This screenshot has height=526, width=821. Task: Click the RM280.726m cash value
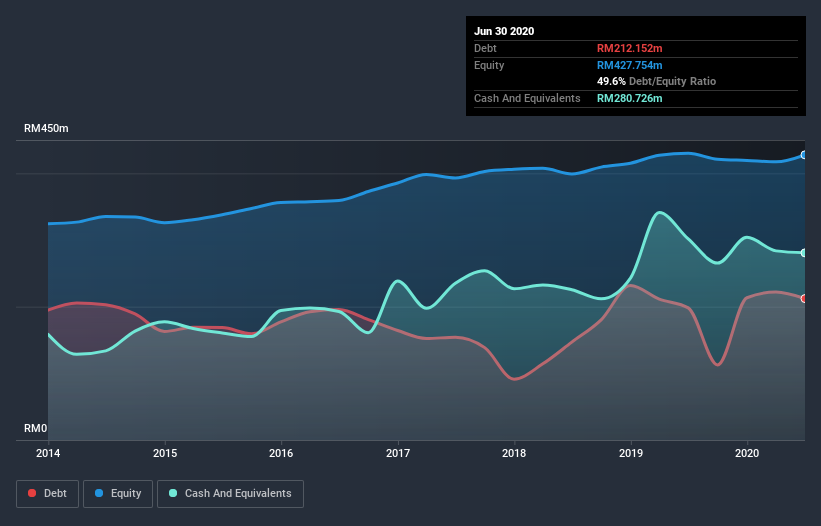[x=629, y=98]
